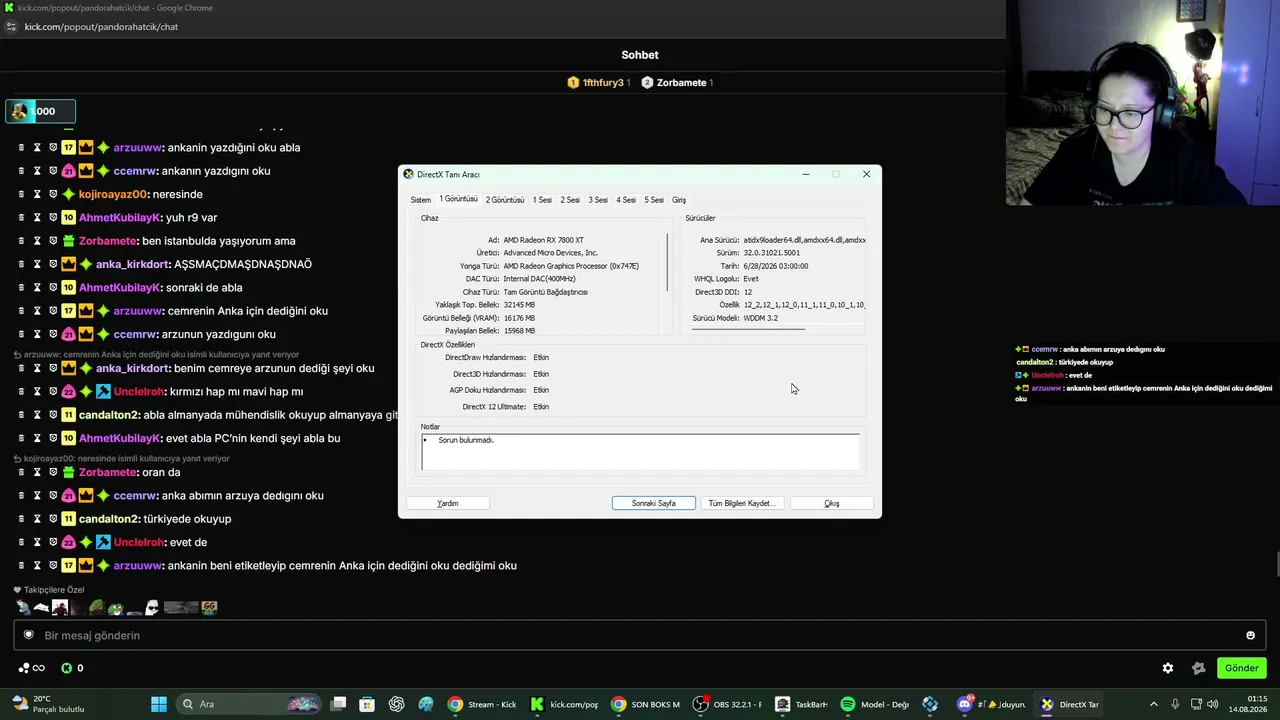1280x720 pixels.
Task: Click username 1fthfury3 in top gifters
Action: coord(603,83)
